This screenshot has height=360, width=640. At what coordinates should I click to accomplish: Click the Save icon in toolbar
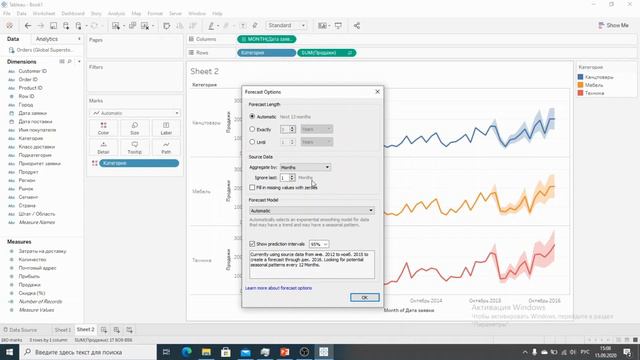tap(53, 26)
